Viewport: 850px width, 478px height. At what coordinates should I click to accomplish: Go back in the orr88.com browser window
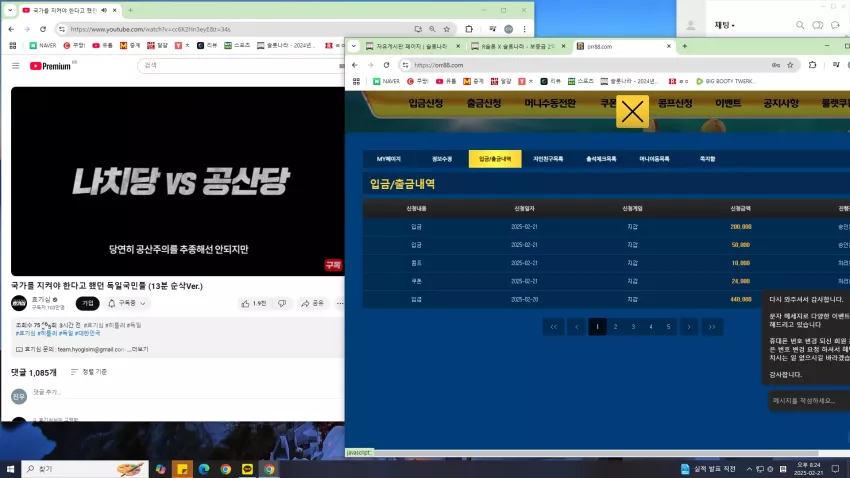[355, 65]
